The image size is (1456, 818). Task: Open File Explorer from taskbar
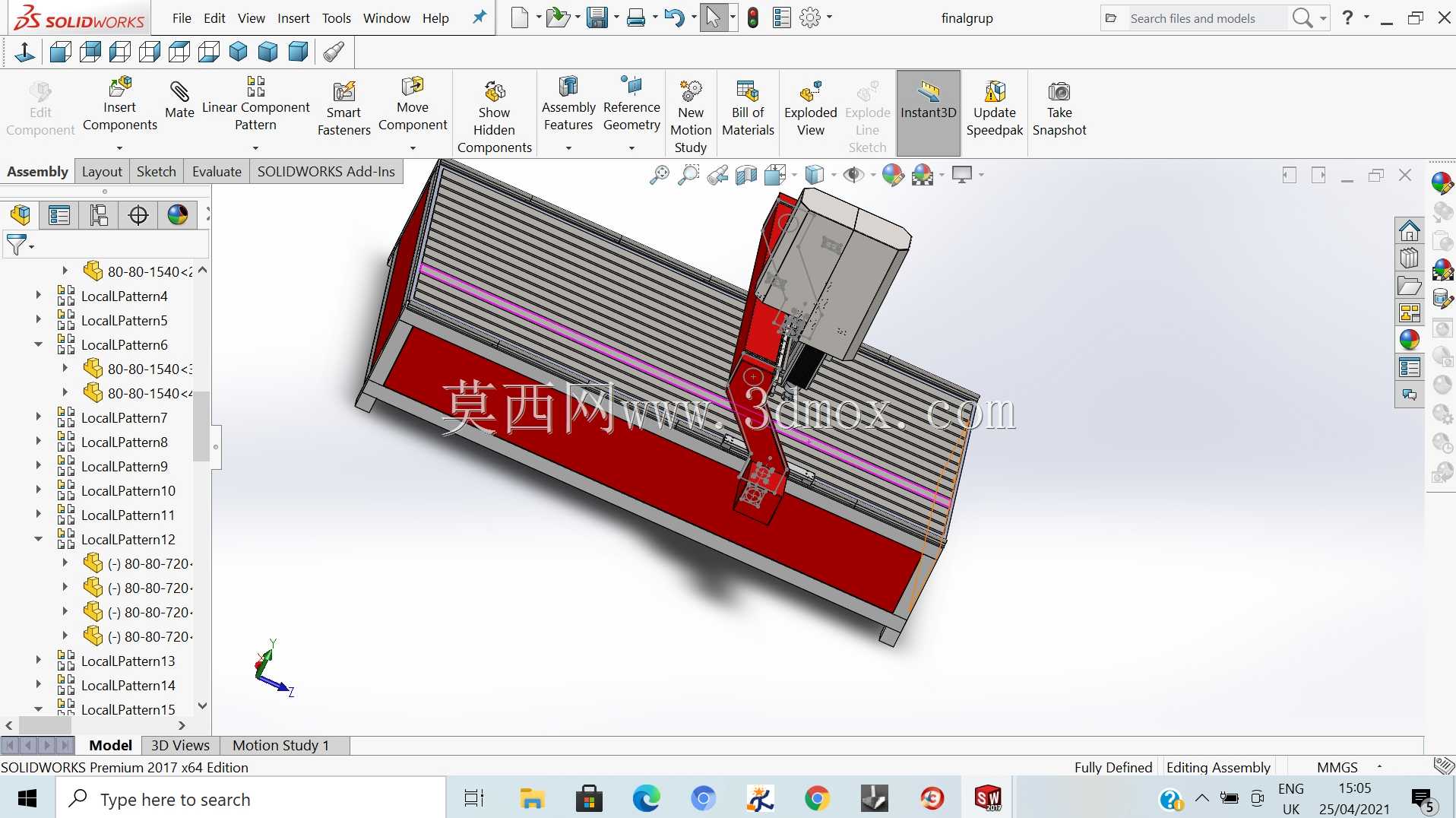[532, 799]
